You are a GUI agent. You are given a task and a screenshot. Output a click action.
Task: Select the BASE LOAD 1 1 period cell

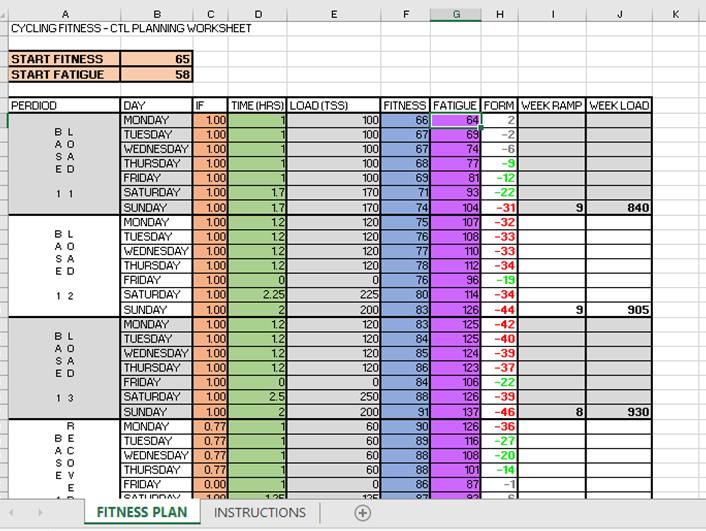pos(64,164)
